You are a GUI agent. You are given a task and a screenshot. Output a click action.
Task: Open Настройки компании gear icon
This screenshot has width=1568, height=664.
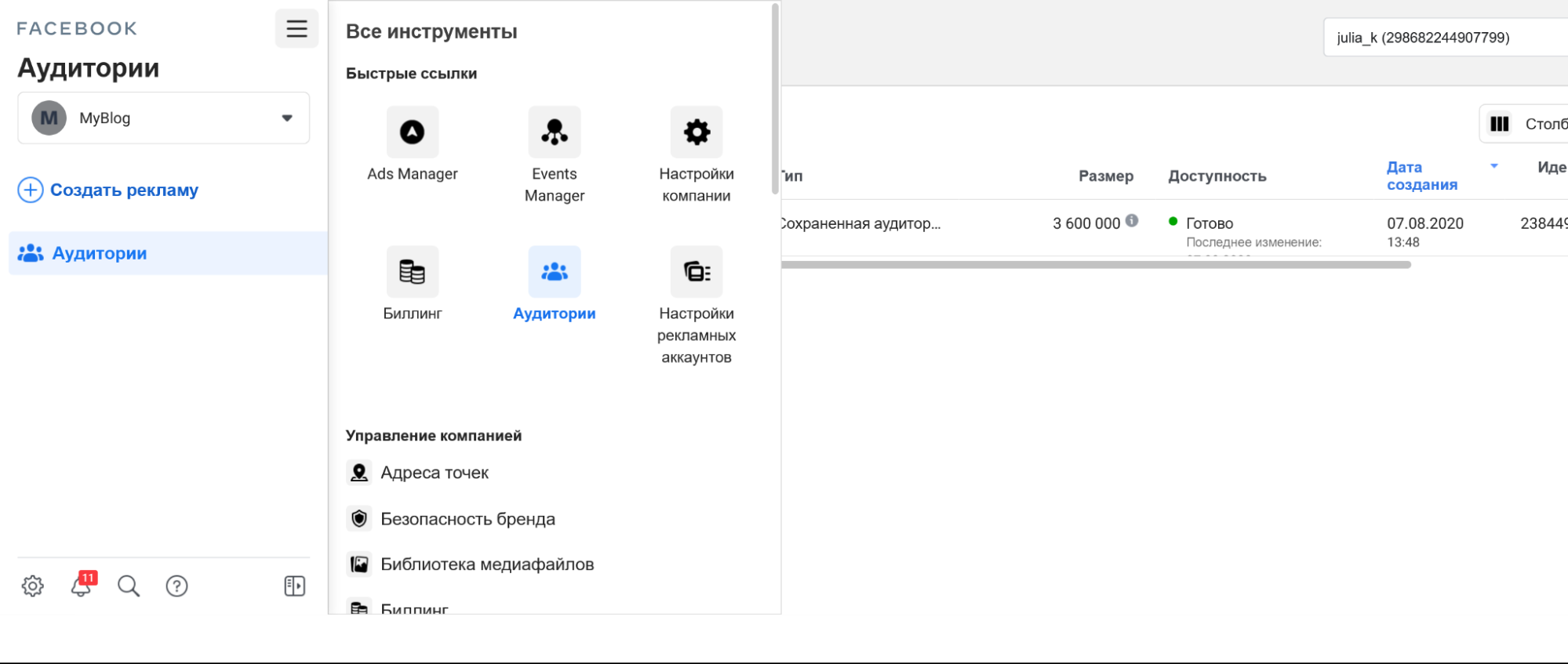point(697,132)
